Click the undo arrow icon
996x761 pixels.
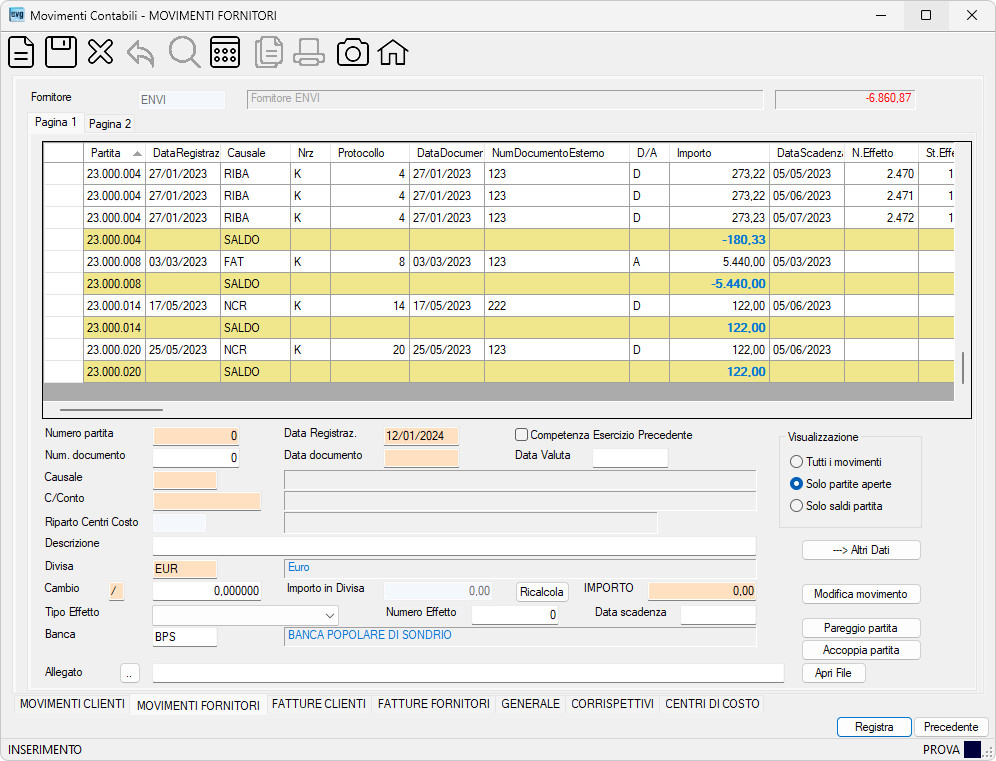(x=141, y=53)
